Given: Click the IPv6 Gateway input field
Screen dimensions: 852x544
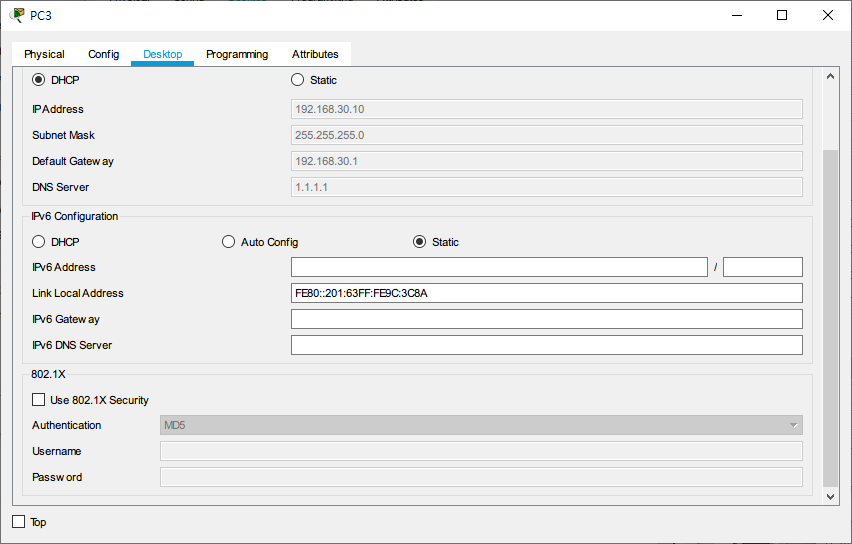Looking at the screenshot, I should (546, 319).
